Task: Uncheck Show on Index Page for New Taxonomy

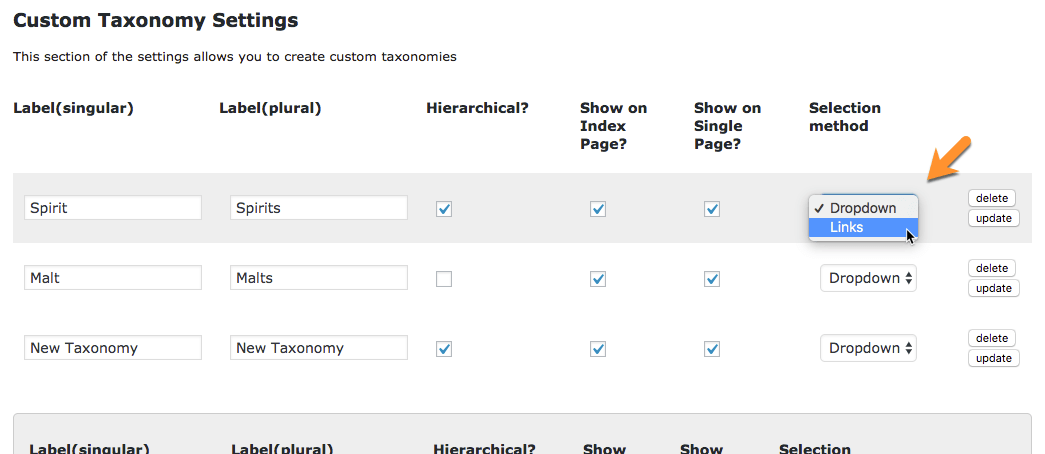Action: coord(598,349)
